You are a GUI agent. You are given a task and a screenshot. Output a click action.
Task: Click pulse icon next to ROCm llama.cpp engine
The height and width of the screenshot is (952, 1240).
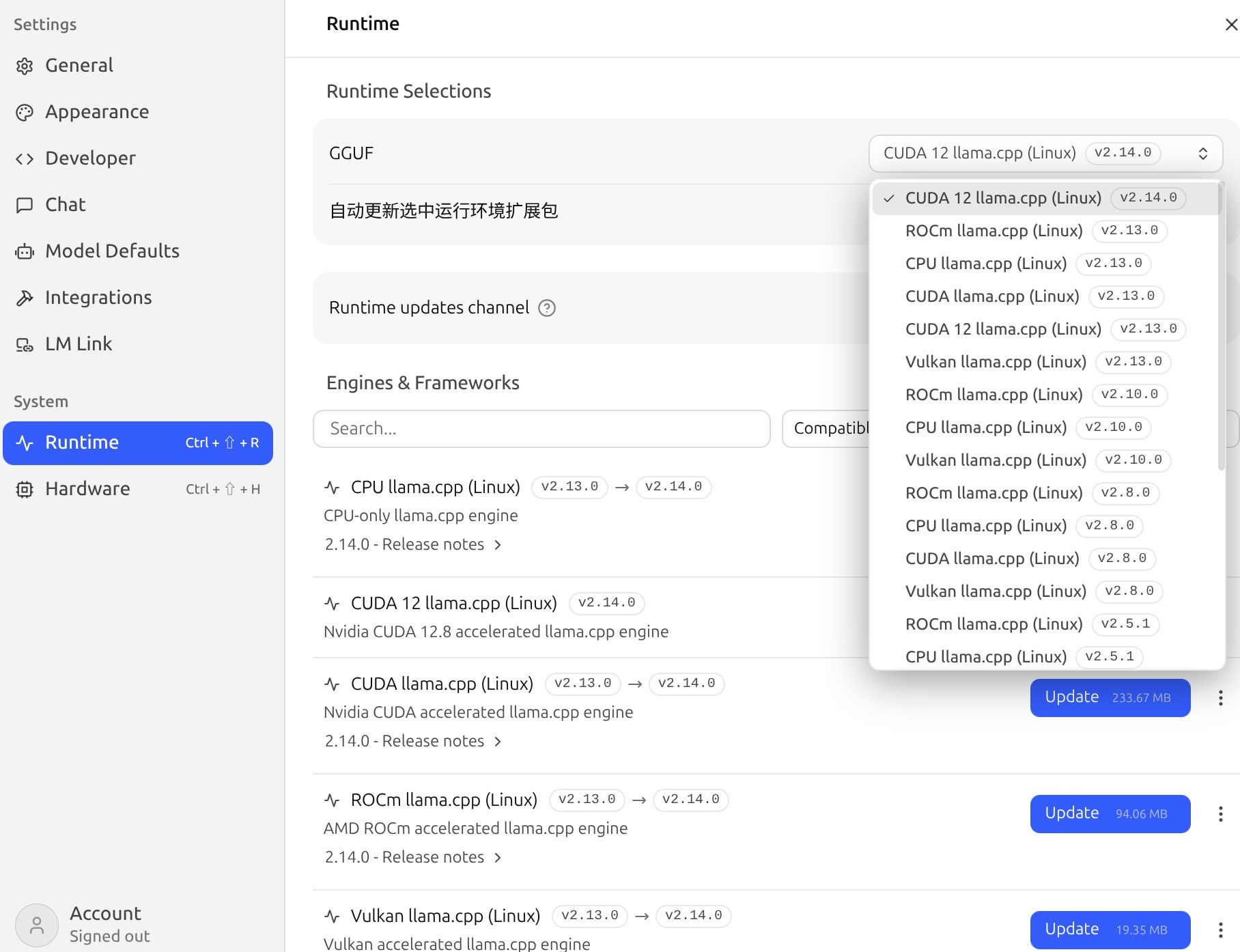[x=332, y=800]
